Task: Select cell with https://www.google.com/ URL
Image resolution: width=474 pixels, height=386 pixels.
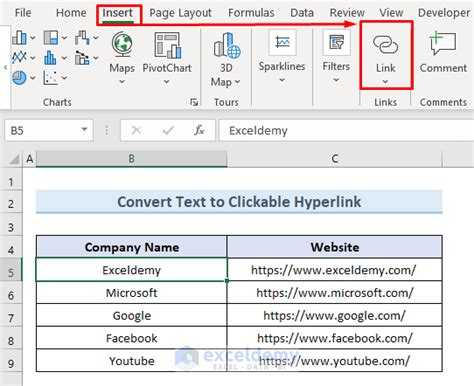Action: point(335,315)
